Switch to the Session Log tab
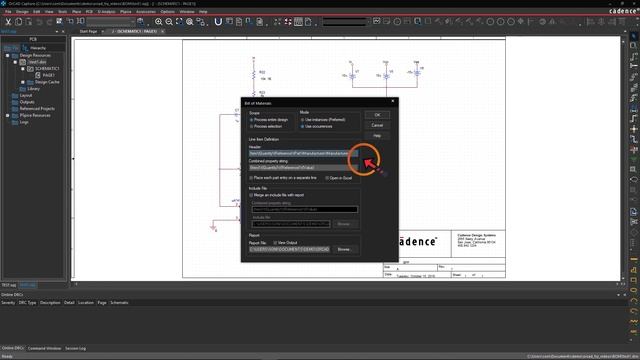 (76, 349)
